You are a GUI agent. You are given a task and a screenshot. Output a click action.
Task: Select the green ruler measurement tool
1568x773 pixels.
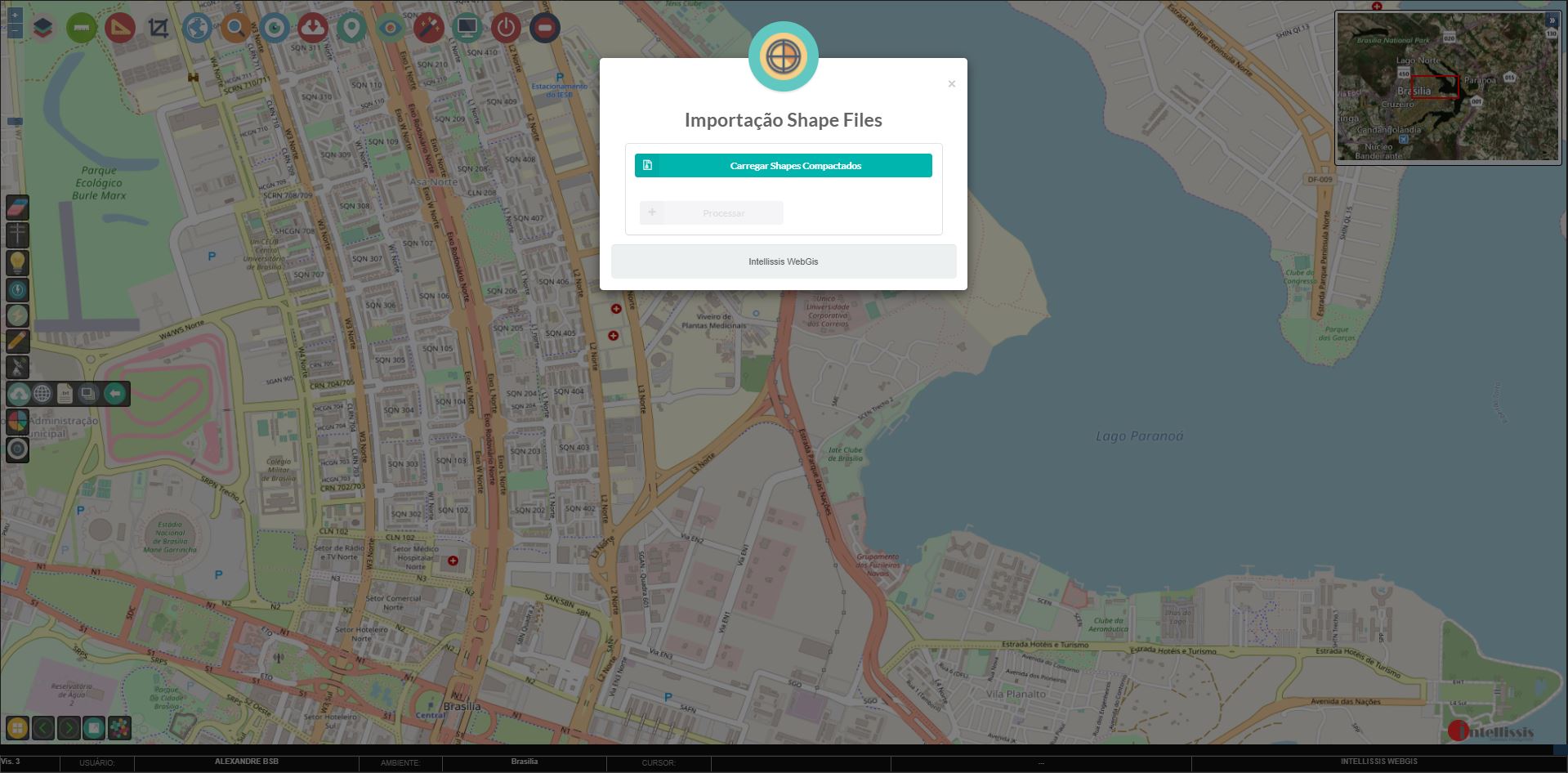(82, 29)
